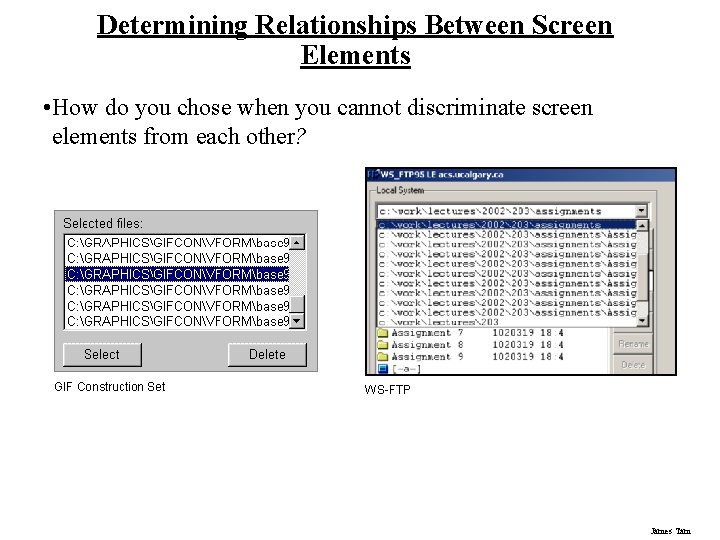
Task: Click the [-a-] drive icon
Action: (382, 368)
